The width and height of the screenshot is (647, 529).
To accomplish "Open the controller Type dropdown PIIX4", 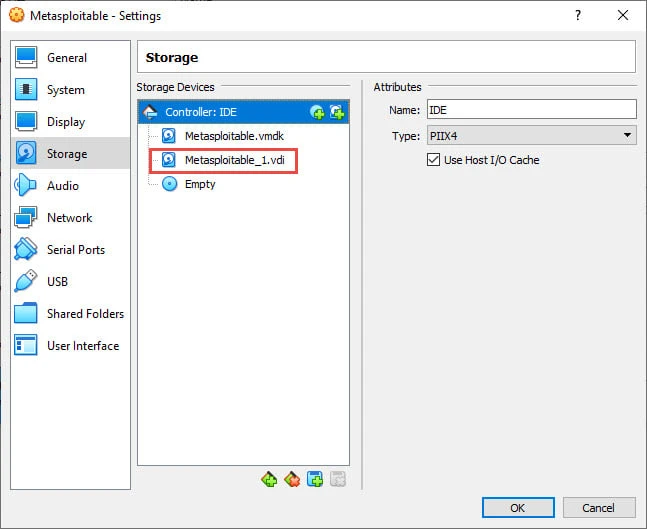I will pos(531,135).
